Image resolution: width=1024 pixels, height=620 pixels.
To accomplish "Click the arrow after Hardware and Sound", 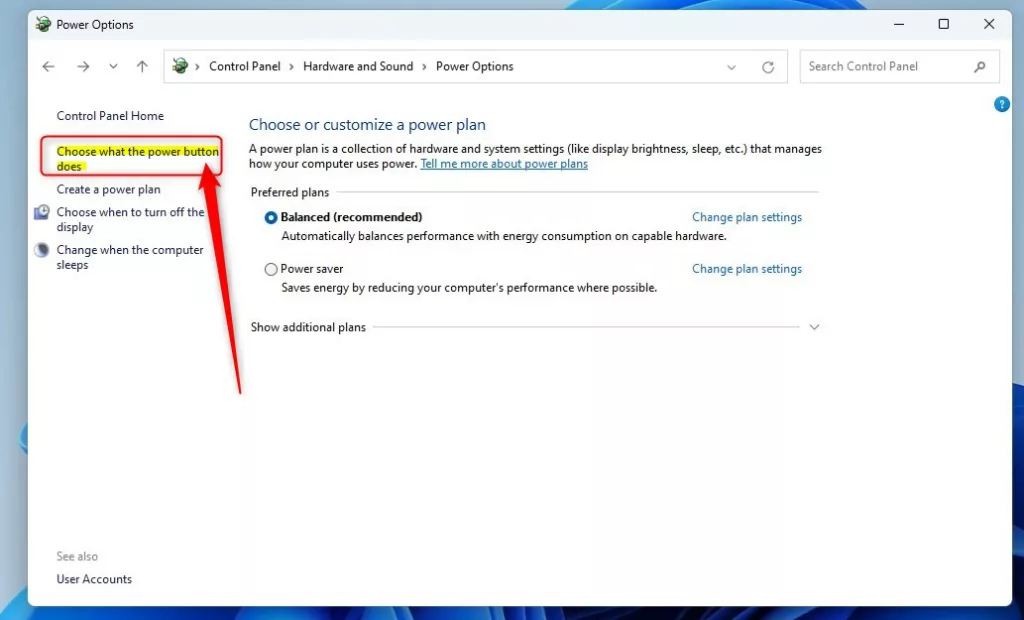I will [424, 67].
